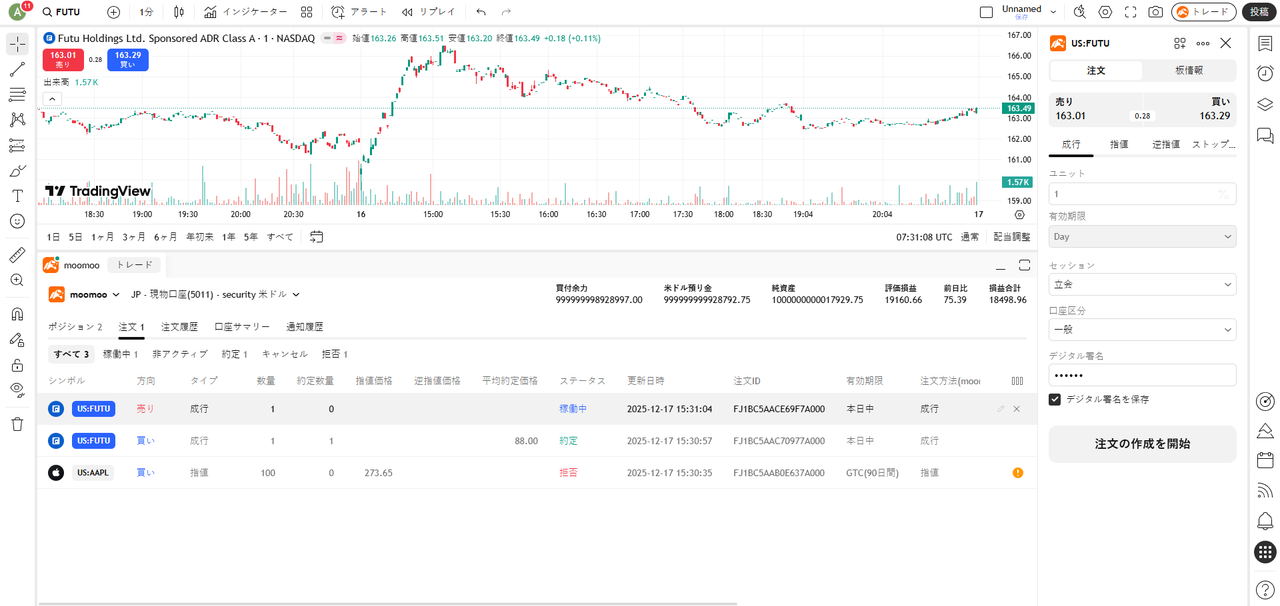1280x606 pixels.
Task: Activate the magnet mode icon
Action: pos(17,314)
